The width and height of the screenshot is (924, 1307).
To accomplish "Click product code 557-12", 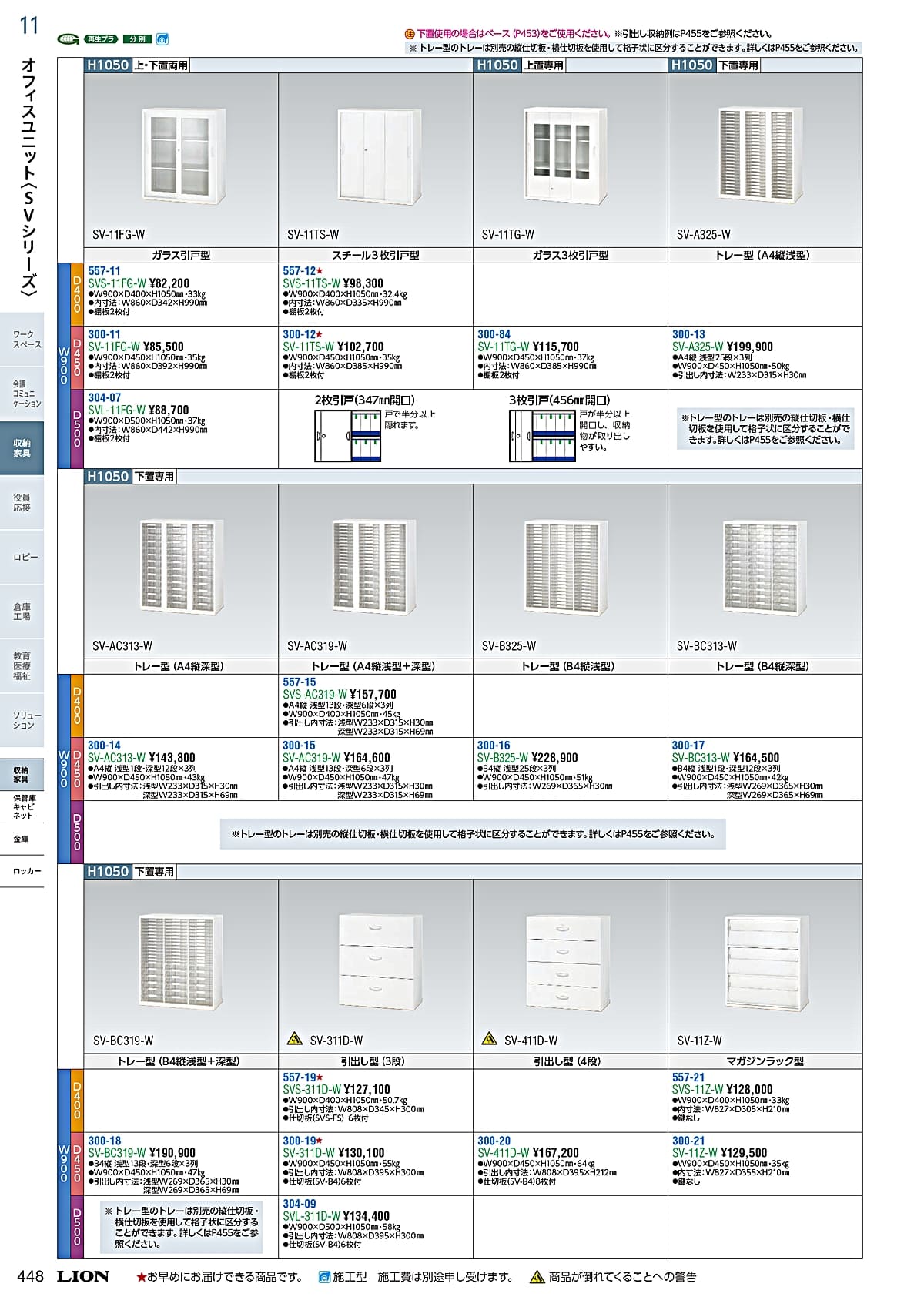I will pyautogui.click(x=299, y=271).
